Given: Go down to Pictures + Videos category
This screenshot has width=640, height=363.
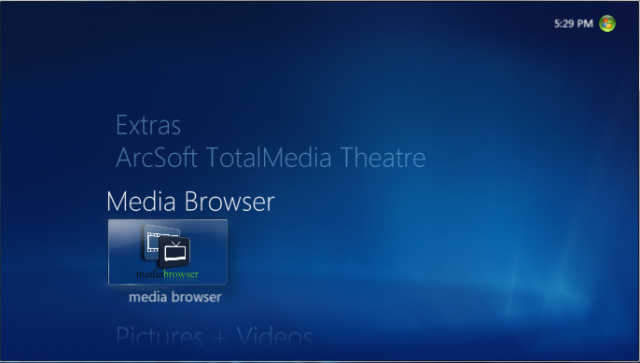Looking at the screenshot, I should pos(214,337).
